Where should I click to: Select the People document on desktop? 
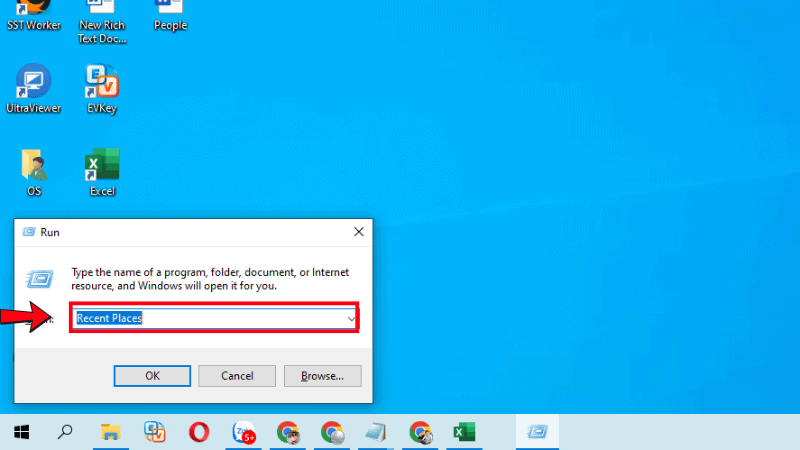pos(170,14)
